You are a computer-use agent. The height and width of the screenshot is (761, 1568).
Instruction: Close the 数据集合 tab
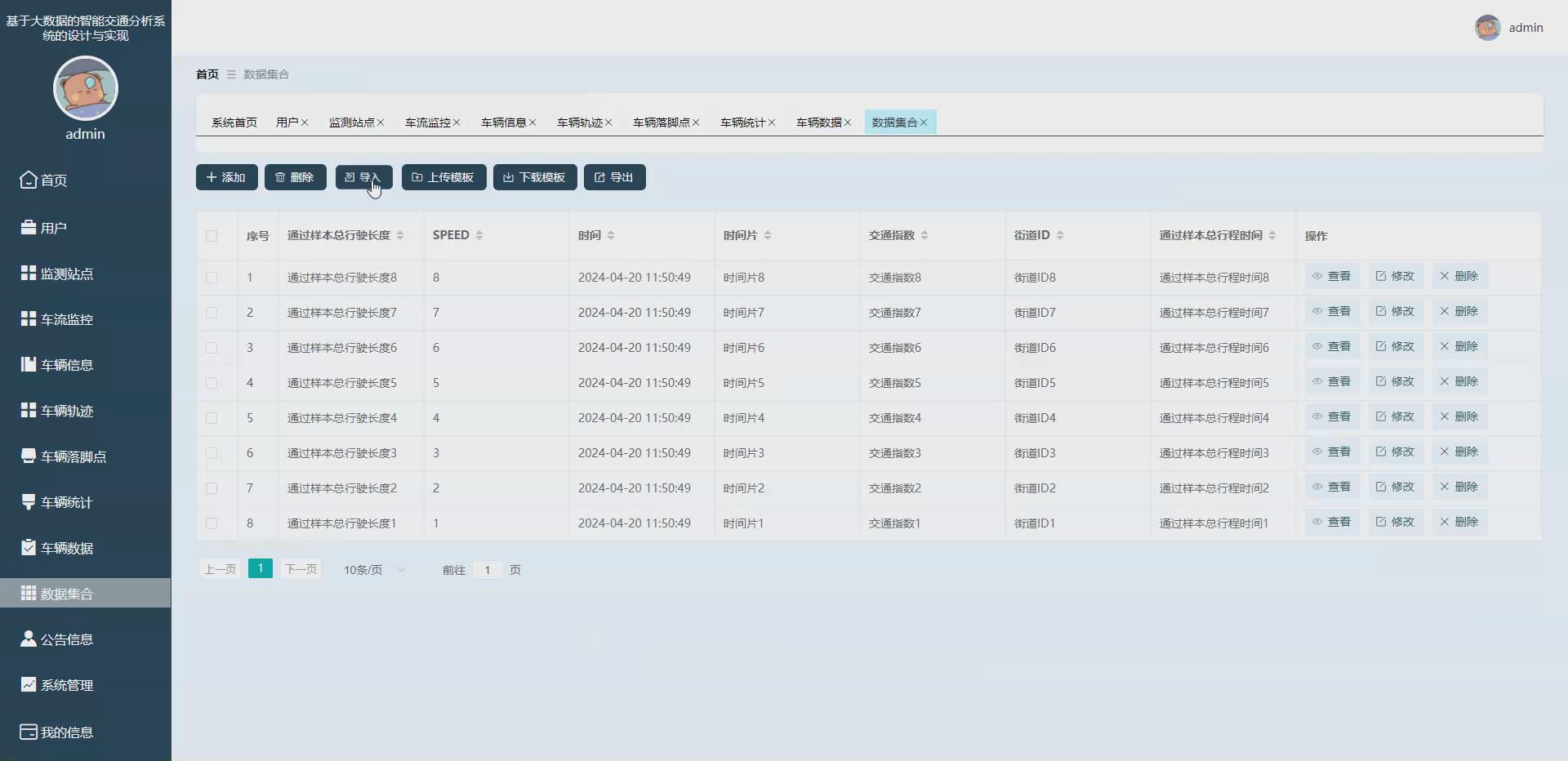tap(924, 122)
